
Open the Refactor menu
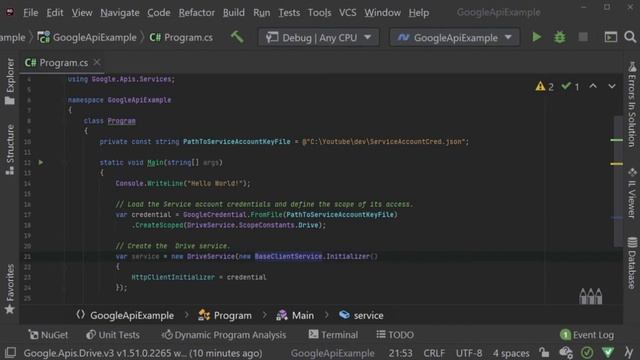(x=196, y=13)
